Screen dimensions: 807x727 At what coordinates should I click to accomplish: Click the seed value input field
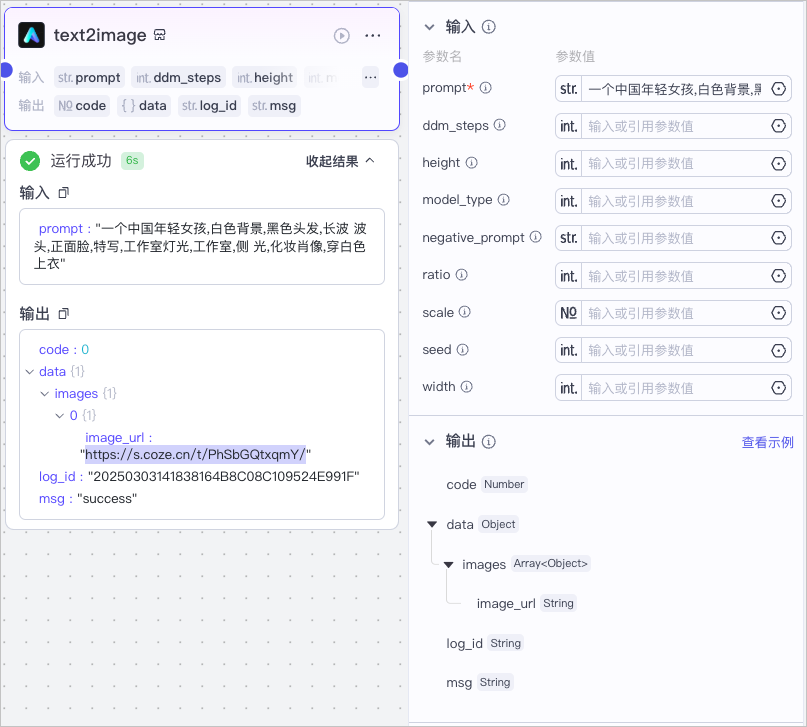[675, 350]
